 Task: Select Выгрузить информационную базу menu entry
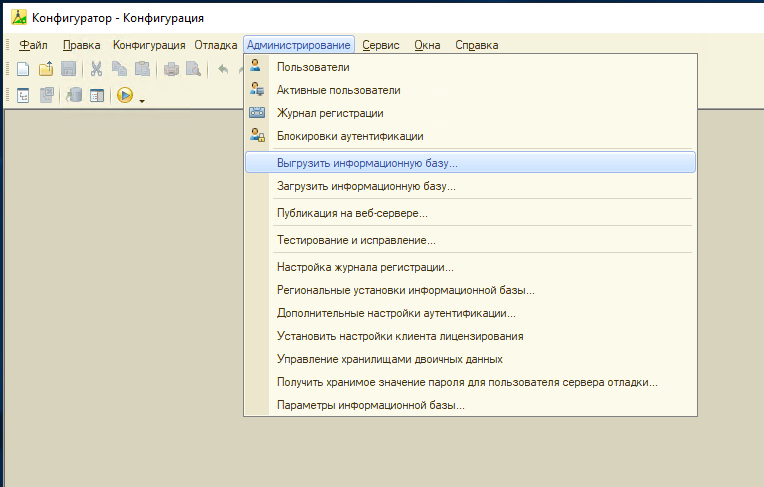pyautogui.click(x=367, y=162)
